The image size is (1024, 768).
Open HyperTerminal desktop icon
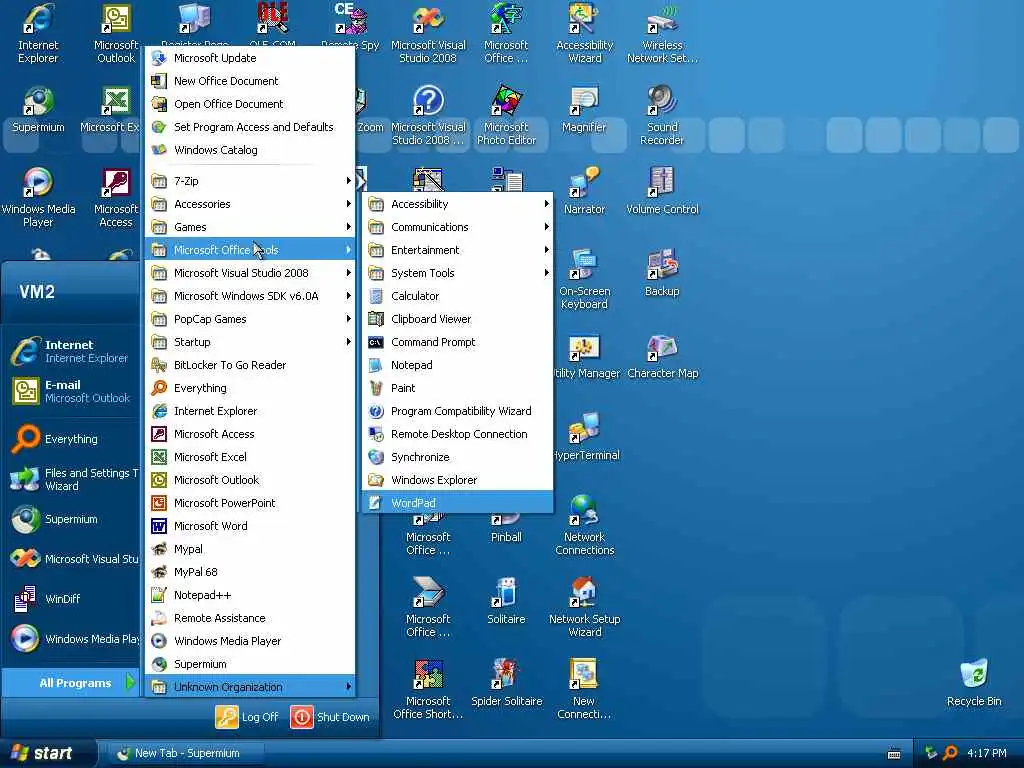585,436
